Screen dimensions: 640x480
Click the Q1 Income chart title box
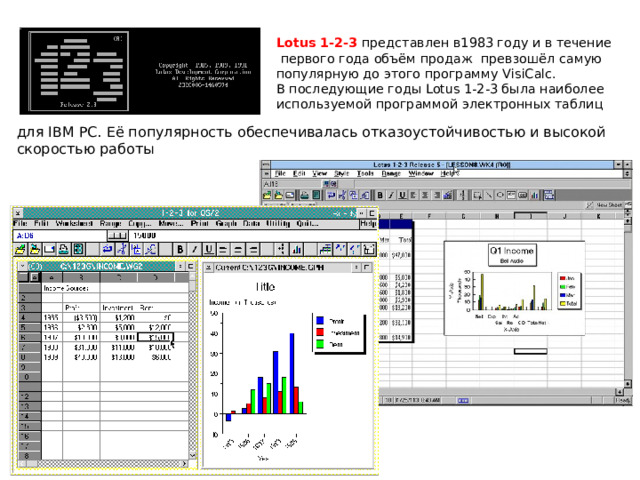(x=512, y=255)
